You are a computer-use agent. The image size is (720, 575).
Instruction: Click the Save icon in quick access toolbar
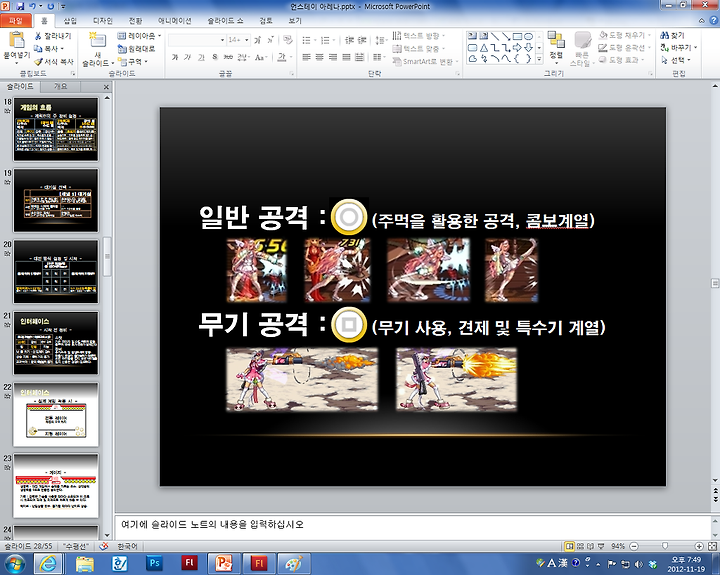(20, 6)
